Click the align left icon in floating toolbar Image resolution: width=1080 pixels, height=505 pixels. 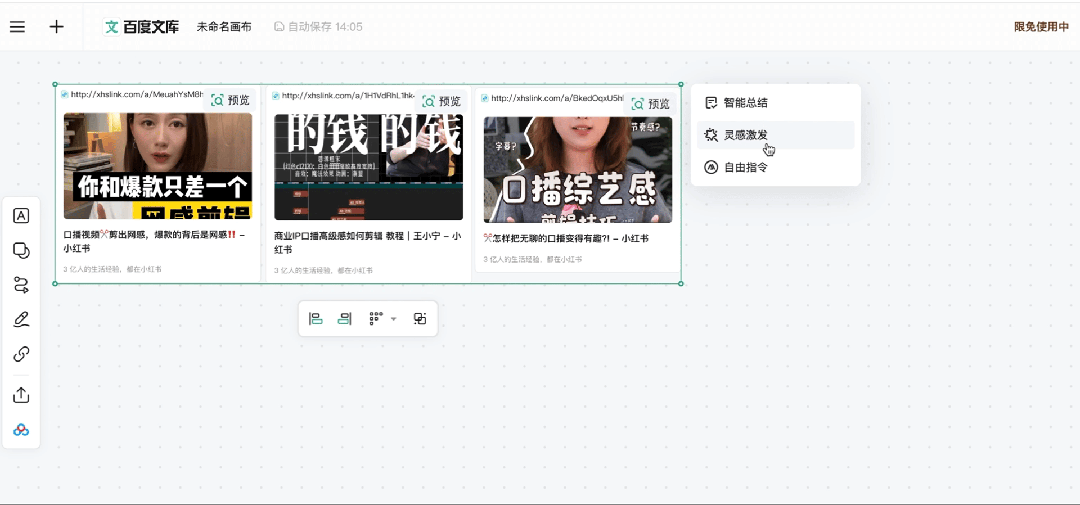pyautogui.click(x=316, y=318)
